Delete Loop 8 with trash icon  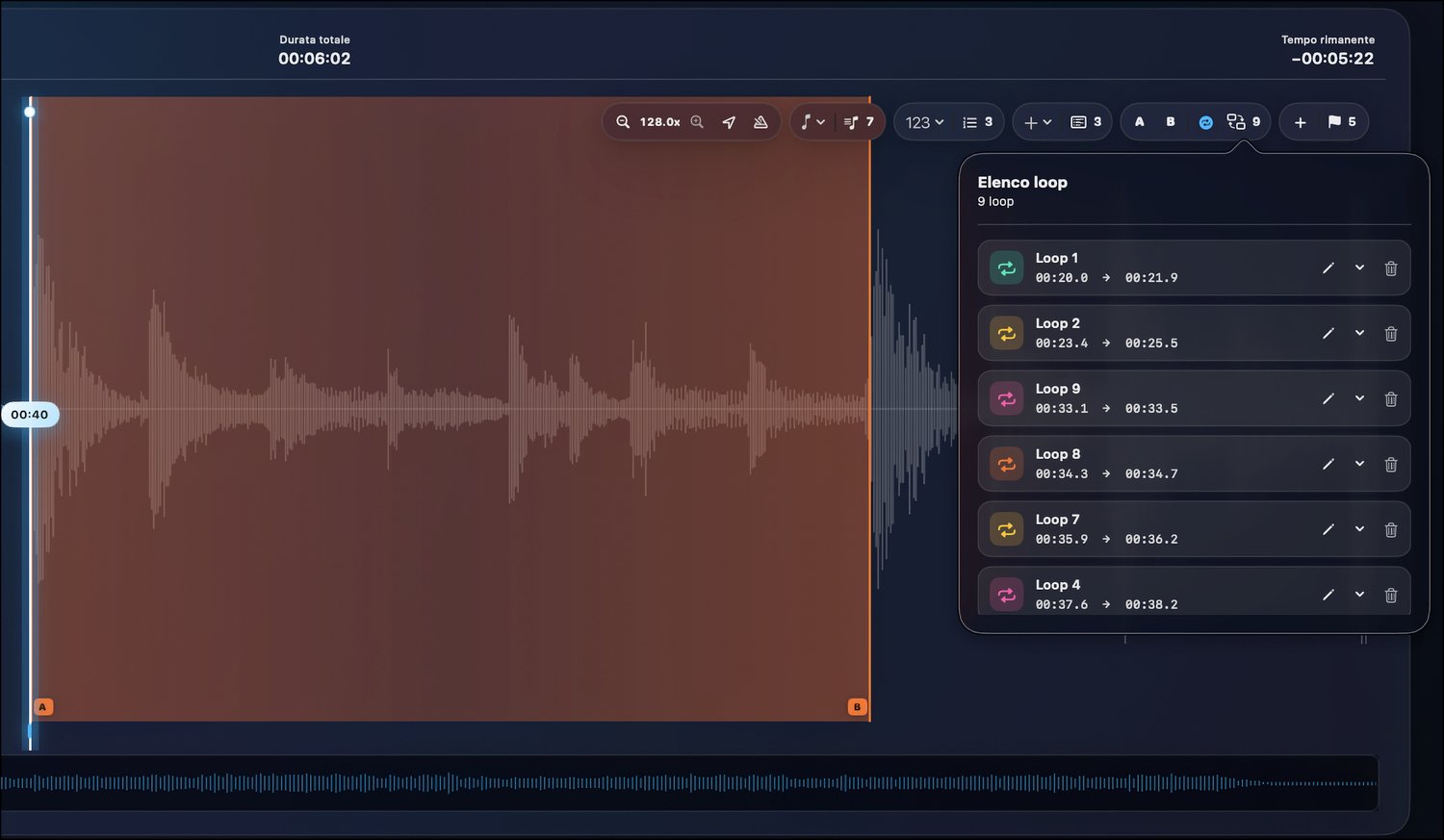coord(1391,465)
